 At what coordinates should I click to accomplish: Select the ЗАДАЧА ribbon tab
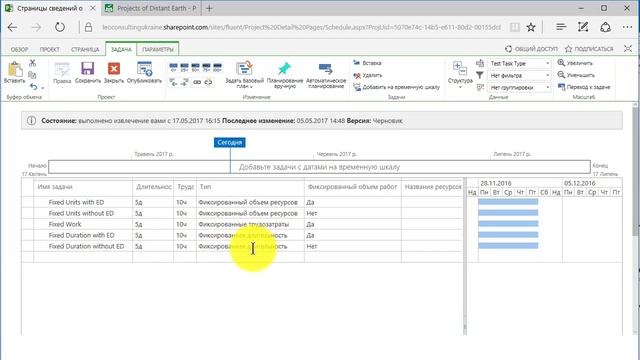pyautogui.click(x=121, y=49)
